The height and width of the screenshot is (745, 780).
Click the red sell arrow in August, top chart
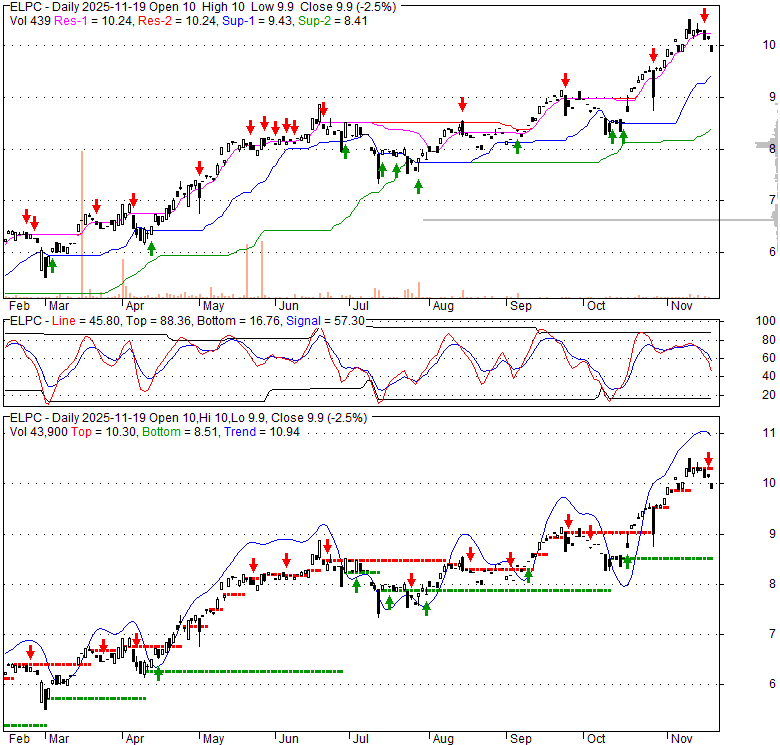click(463, 104)
